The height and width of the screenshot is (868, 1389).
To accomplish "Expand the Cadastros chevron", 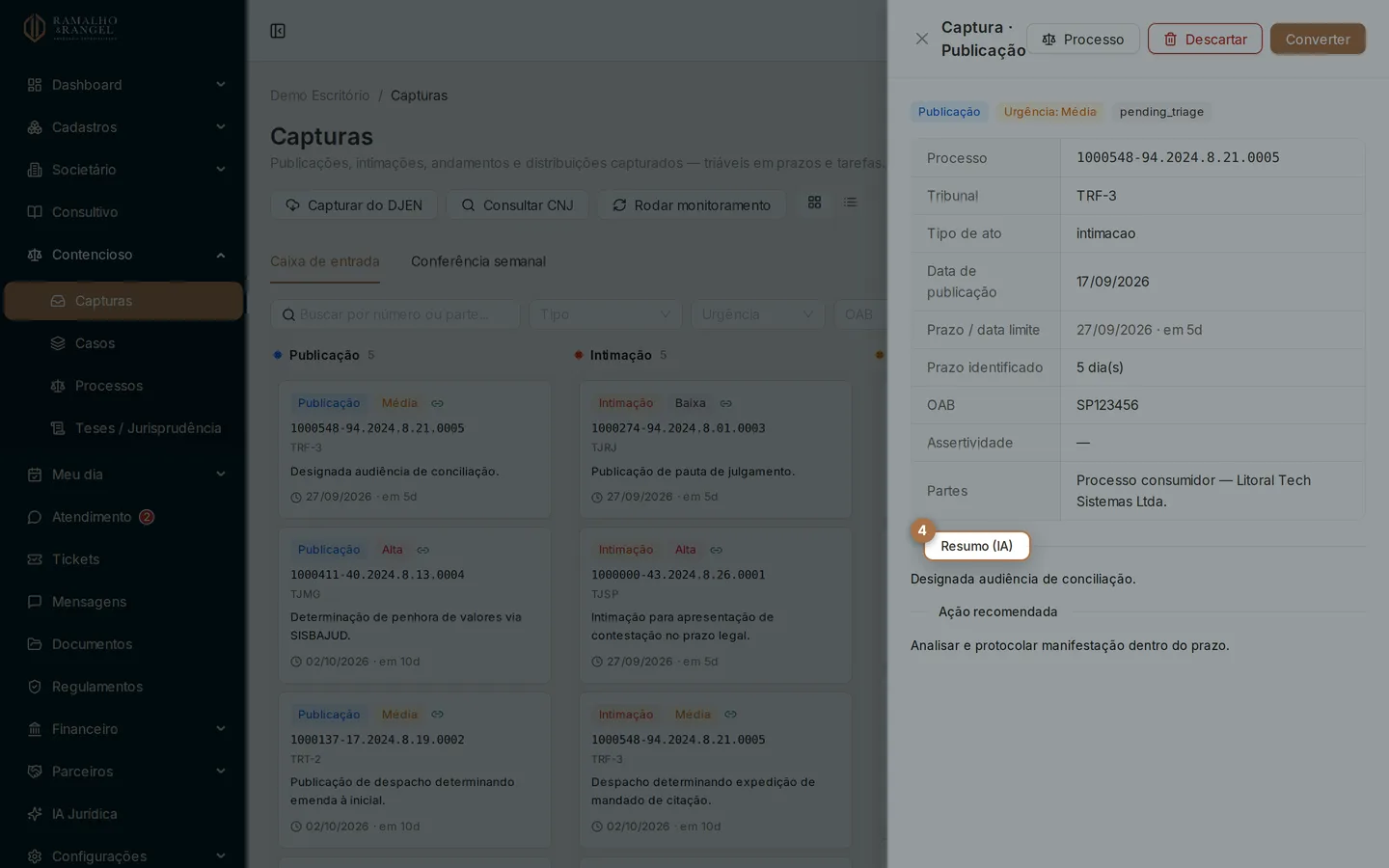I will [x=221, y=127].
